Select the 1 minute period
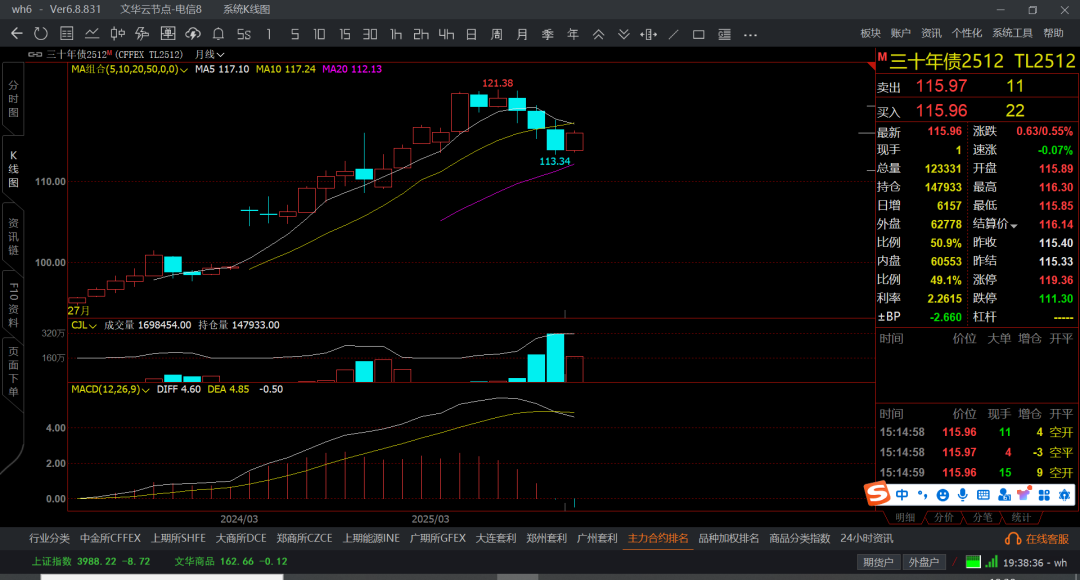This screenshot has width=1080, height=580. click(x=269, y=34)
